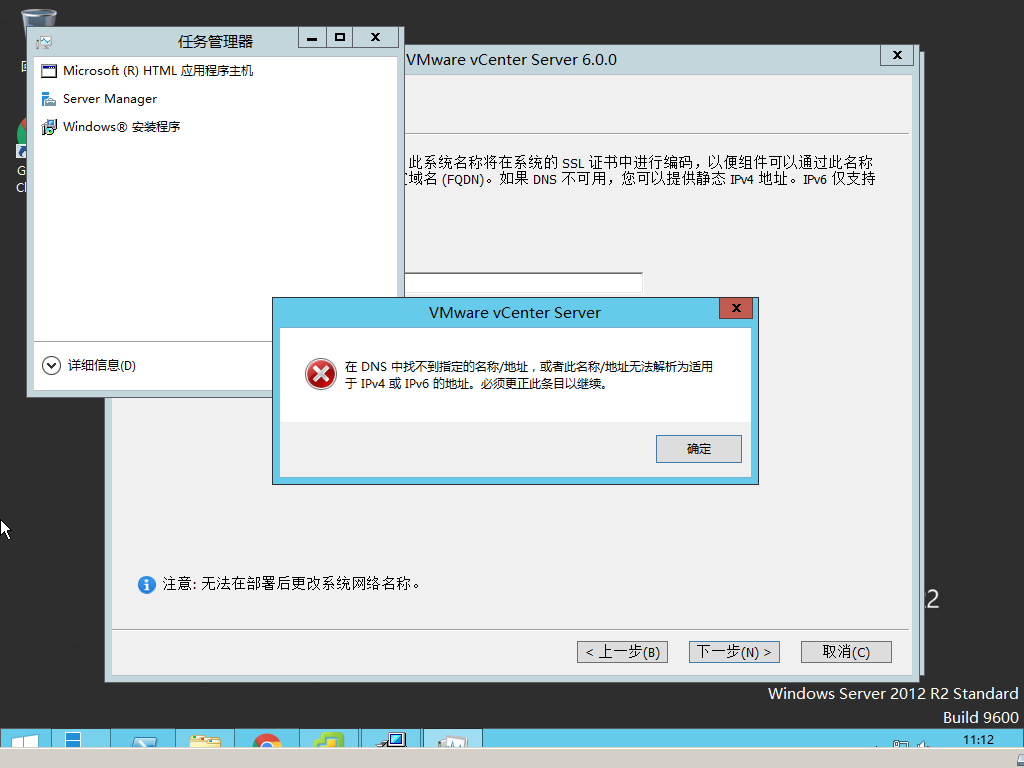The image size is (1024, 768).
Task: Open Google Chrome from taskbar
Action: 266,739
